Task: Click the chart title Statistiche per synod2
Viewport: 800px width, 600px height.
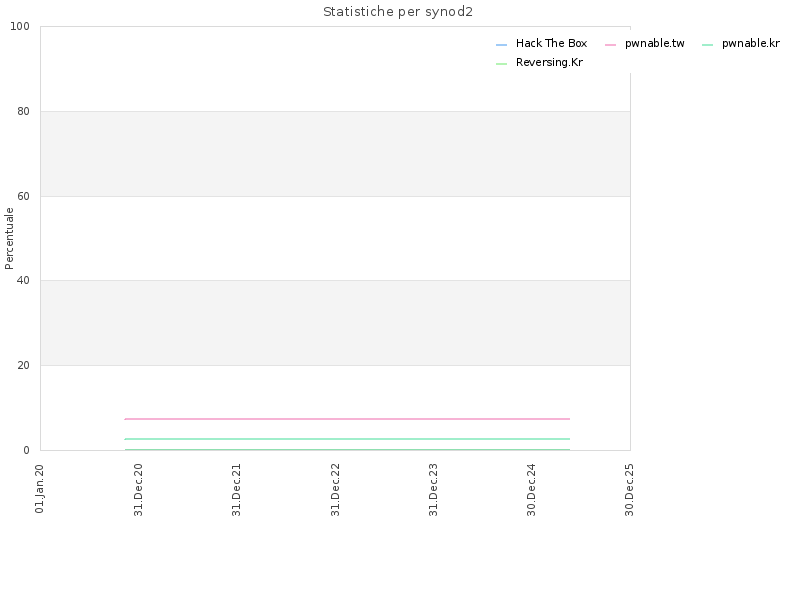Action: pos(398,12)
